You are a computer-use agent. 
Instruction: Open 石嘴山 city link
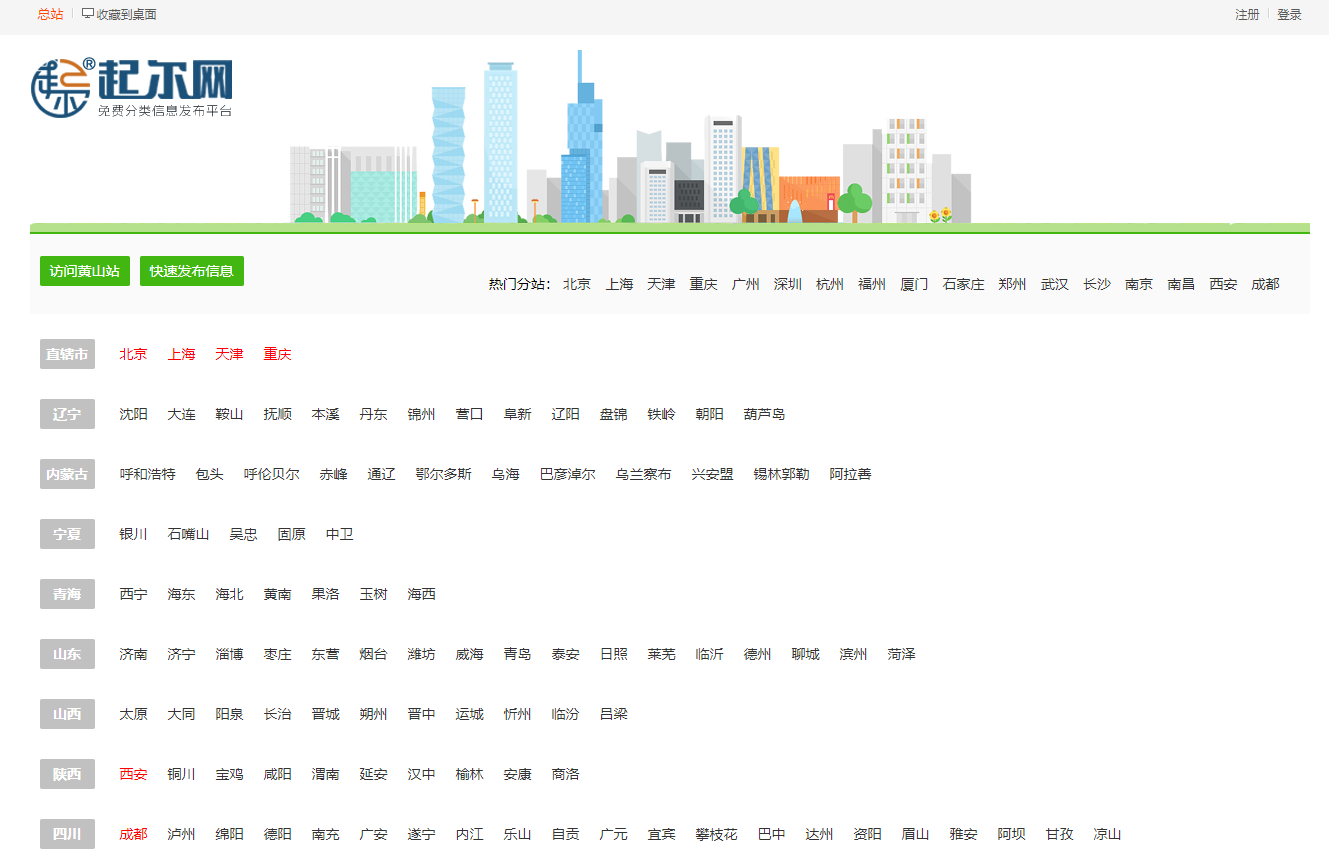point(188,534)
